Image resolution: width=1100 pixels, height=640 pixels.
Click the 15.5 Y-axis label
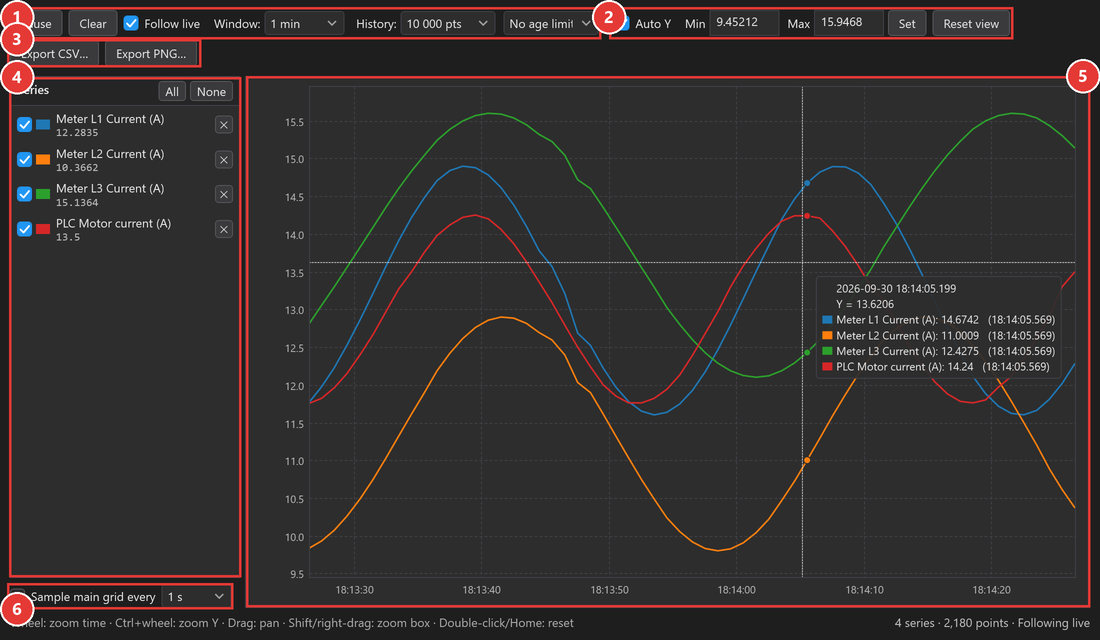tap(294, 122)
